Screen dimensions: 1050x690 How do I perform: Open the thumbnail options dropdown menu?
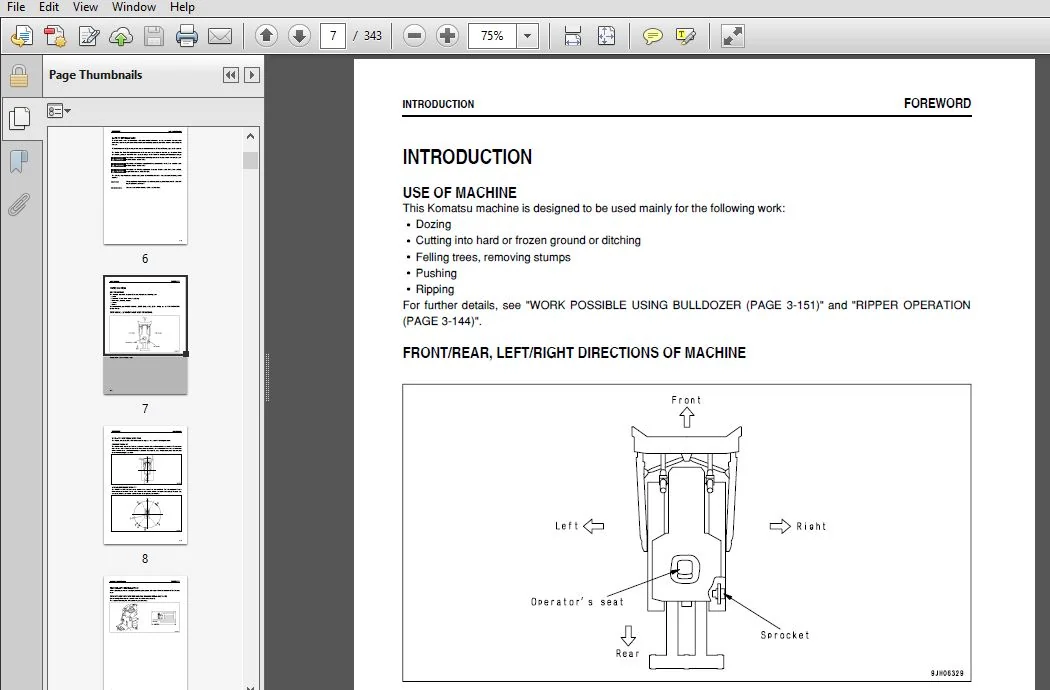[x=59, y=111]
